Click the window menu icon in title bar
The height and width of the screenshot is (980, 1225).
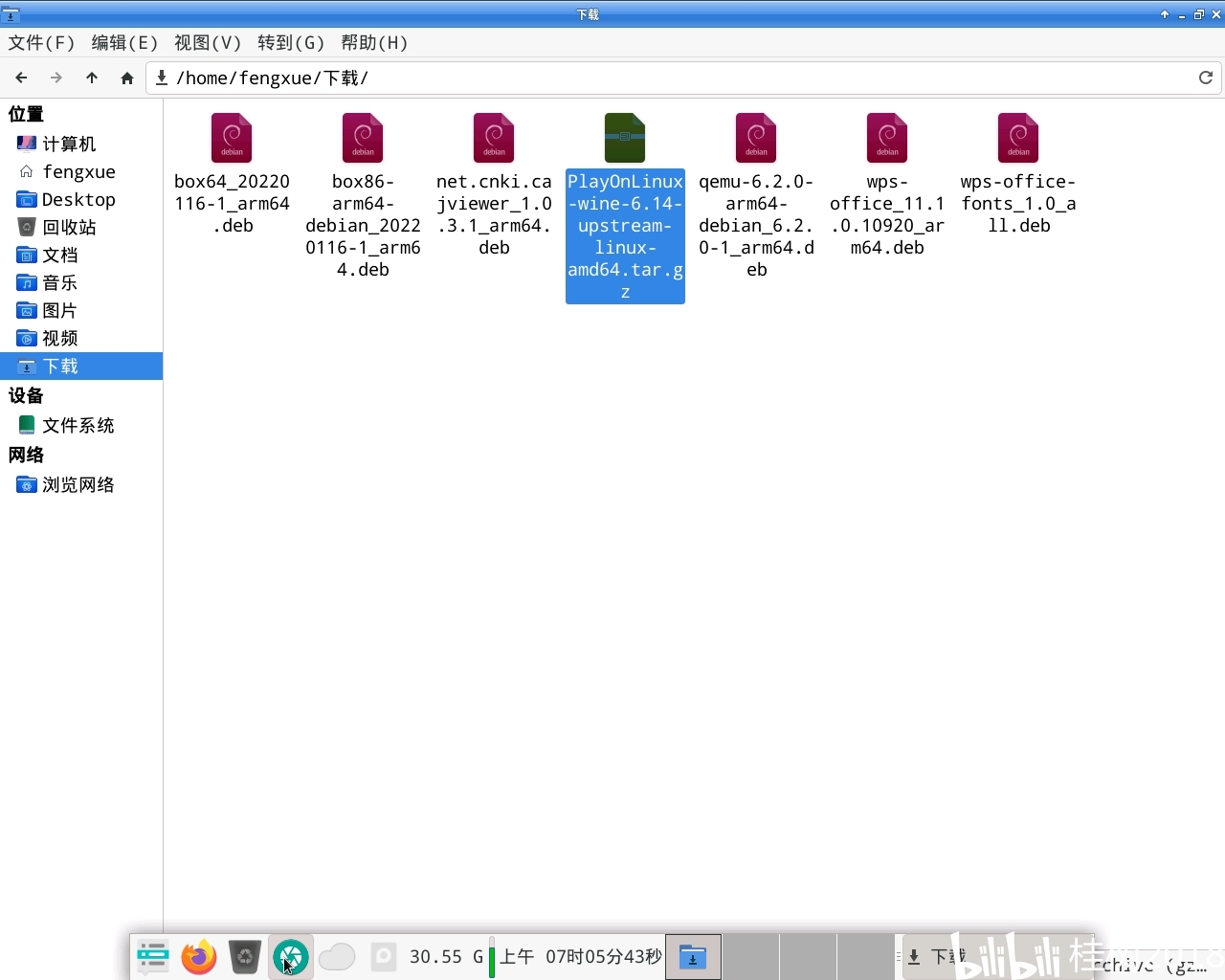(11, 14)
